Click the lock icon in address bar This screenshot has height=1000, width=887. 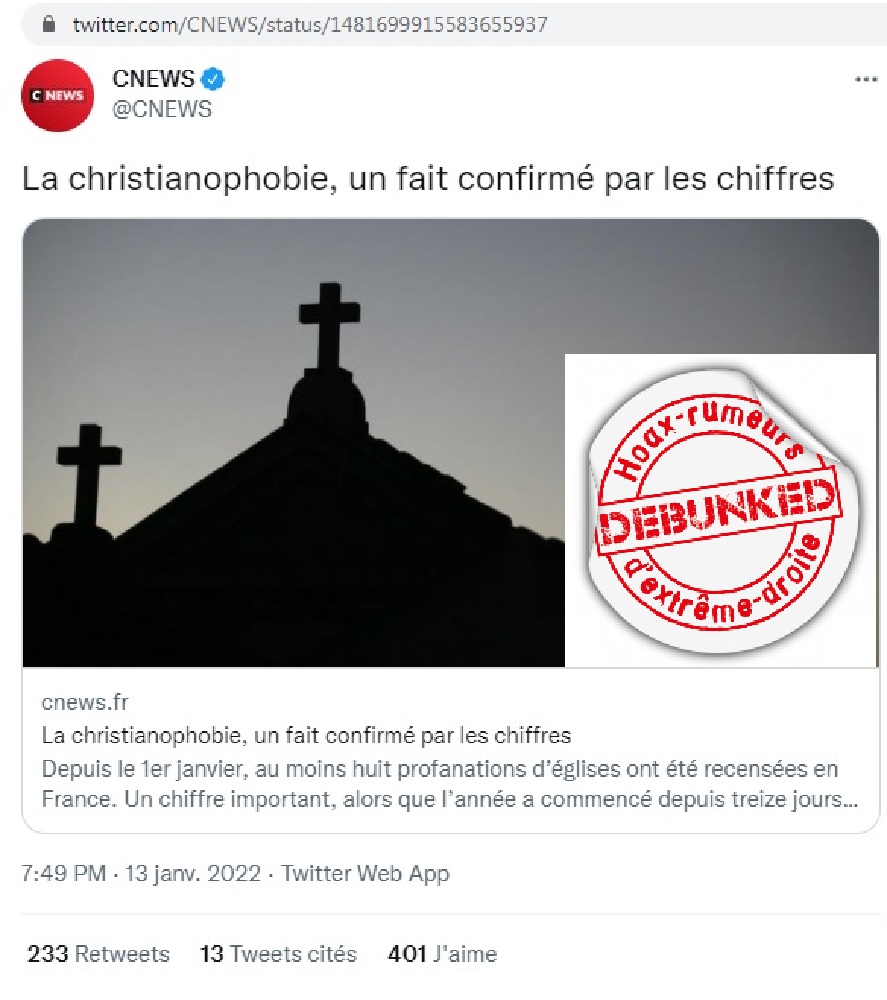(48, 24)
